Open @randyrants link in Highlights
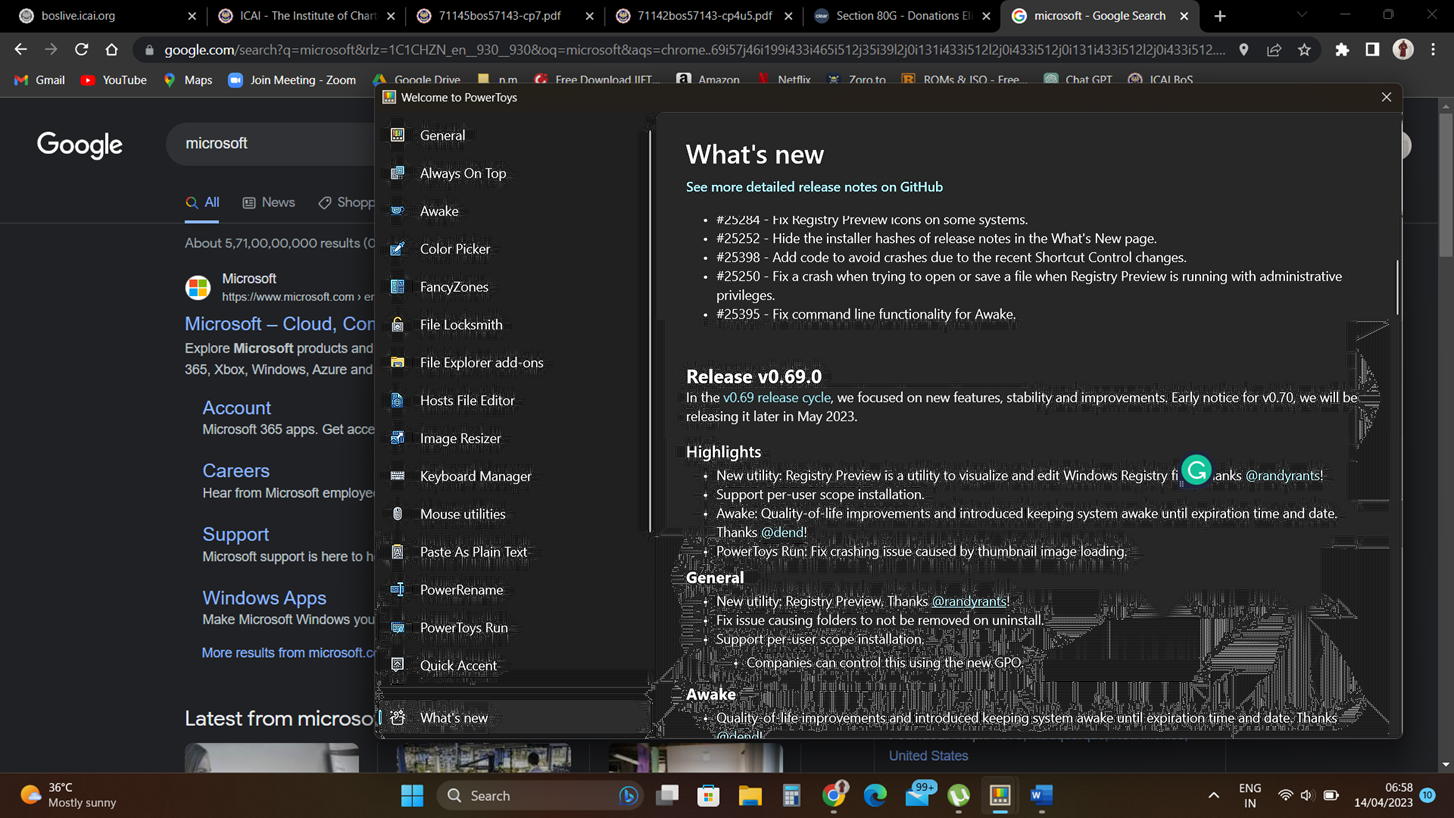The image size is (1454, 818). (x=1282, y=476)
